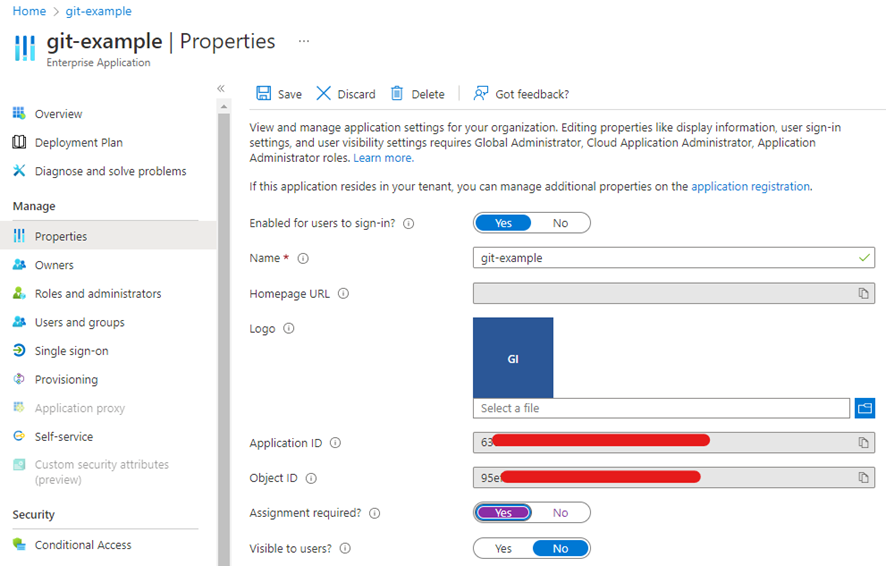Click the Roles and administrators icon
This screenshot has height=566, width=886.
coord(19,293)
